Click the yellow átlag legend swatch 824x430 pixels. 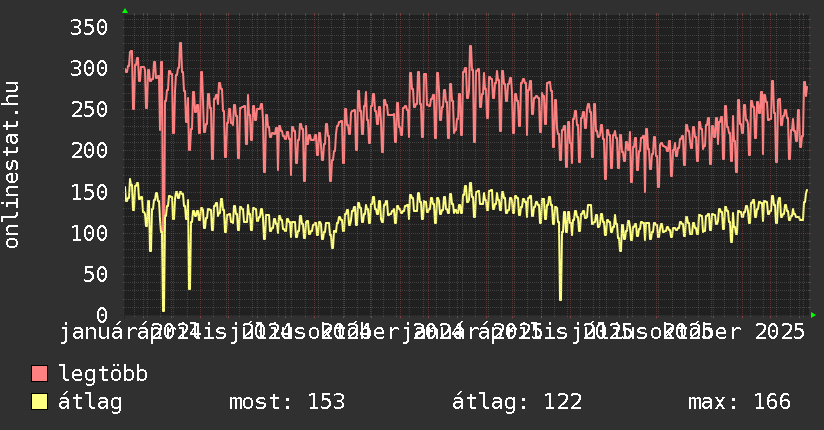coord(40,402)
